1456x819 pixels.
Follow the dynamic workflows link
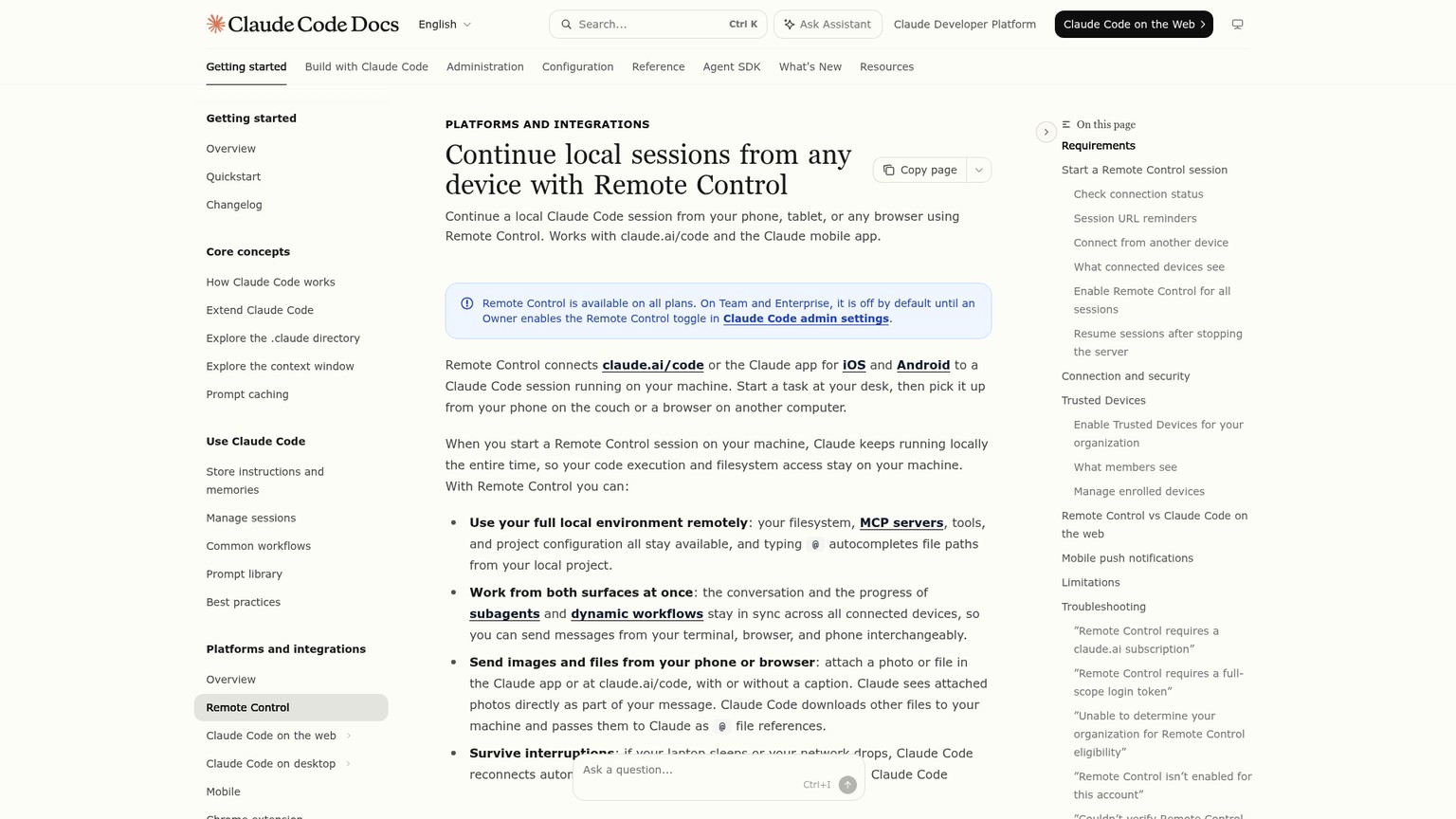click(637, 614)
